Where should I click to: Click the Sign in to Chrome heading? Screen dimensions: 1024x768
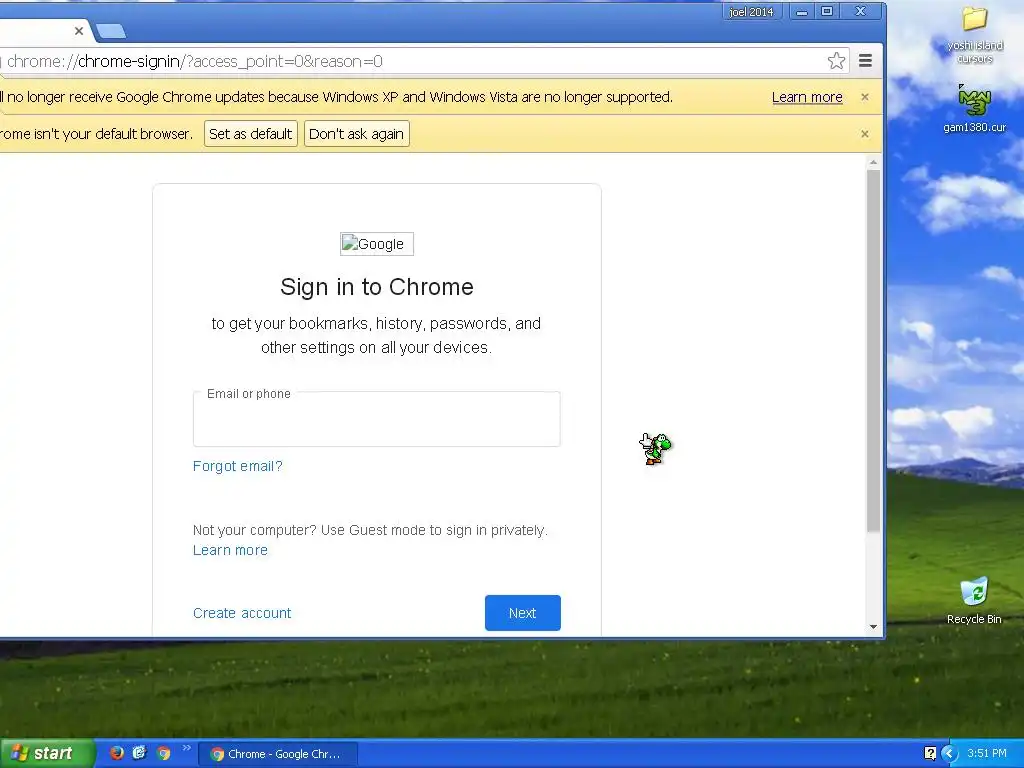tap(377, 287)
